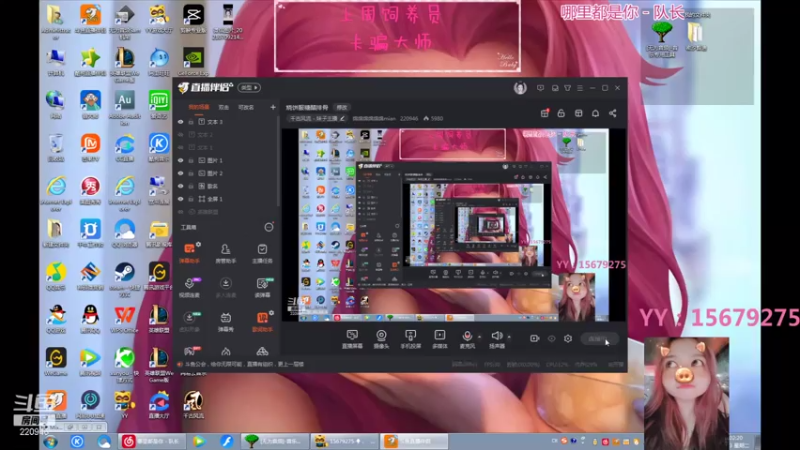Toggle visibility of 文本 2 layer
Image resolution: width=800 pixels, height=450 pixels.
pyautogui.click(x=181, y=135)
